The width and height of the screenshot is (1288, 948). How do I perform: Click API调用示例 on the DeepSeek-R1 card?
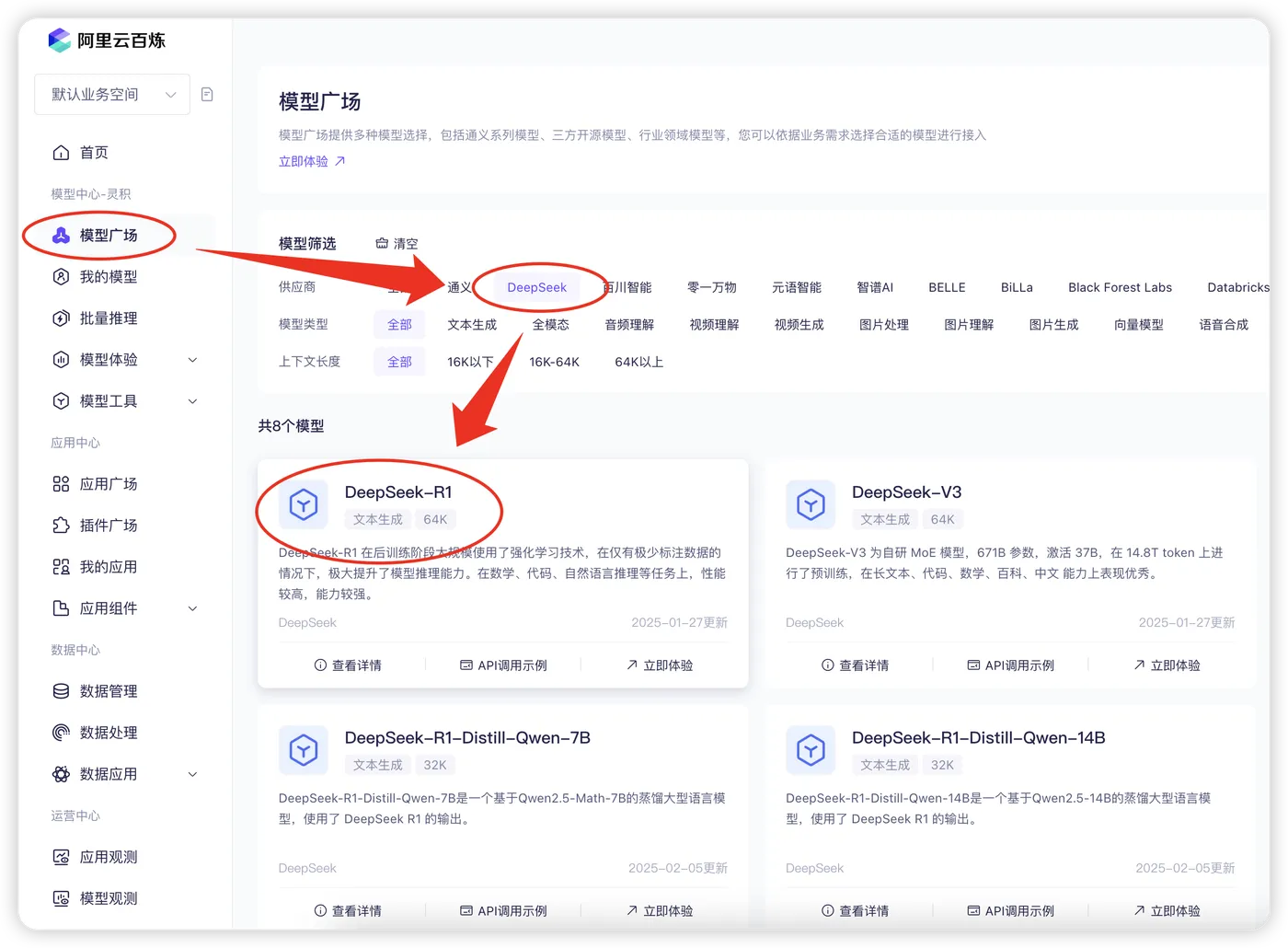503,665
